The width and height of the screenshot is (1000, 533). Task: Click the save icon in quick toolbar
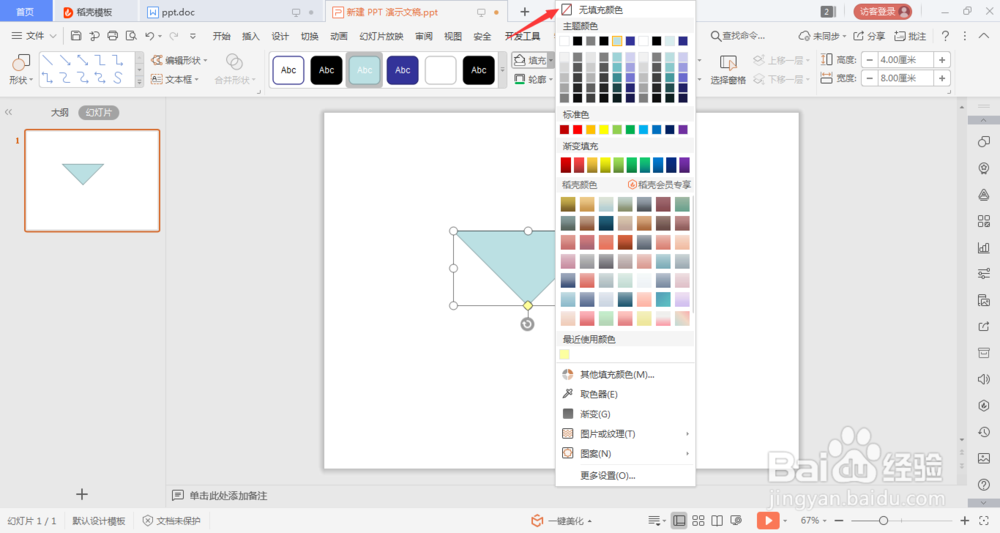76,36
